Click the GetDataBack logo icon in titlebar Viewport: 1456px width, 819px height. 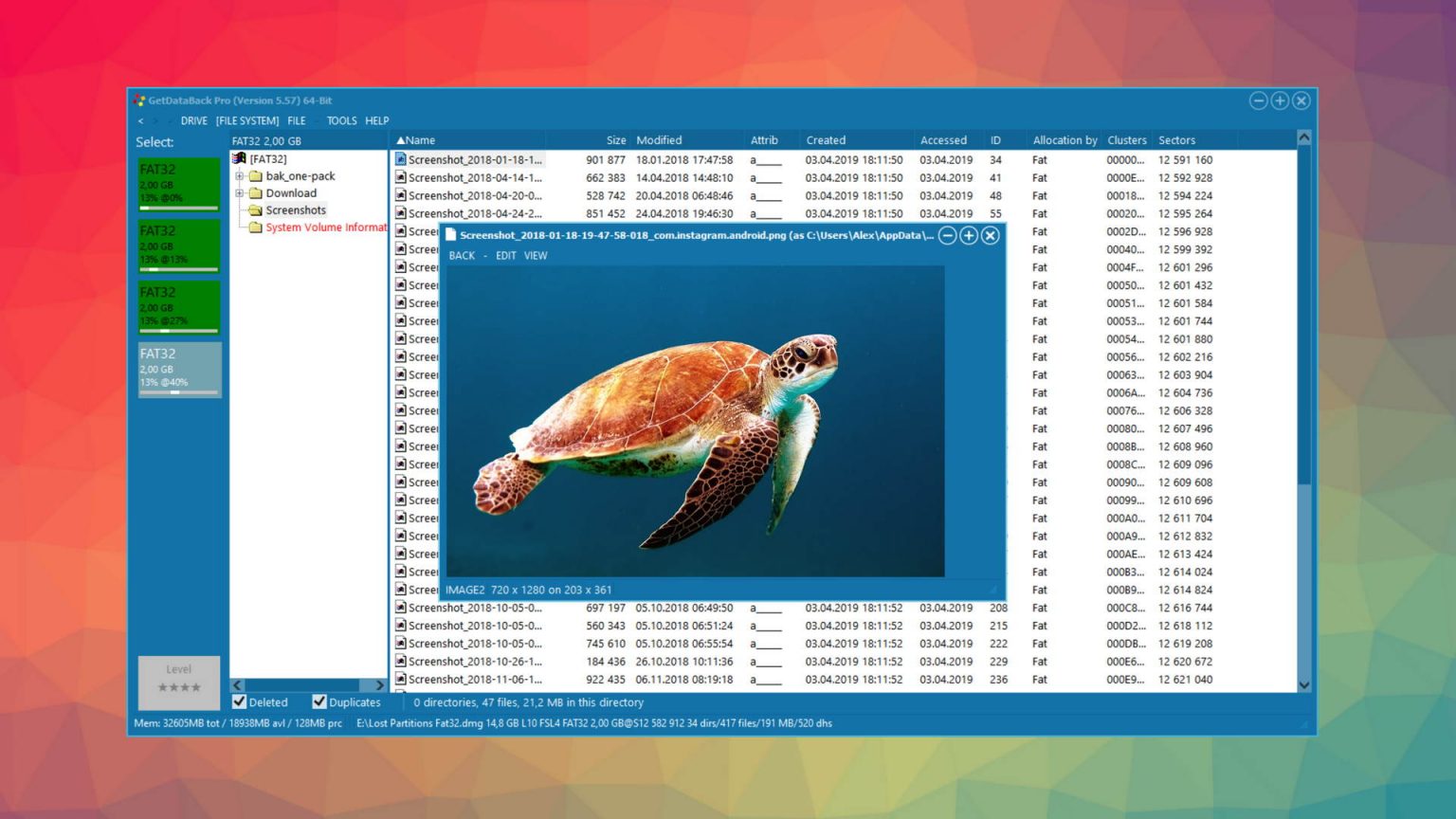138,100
